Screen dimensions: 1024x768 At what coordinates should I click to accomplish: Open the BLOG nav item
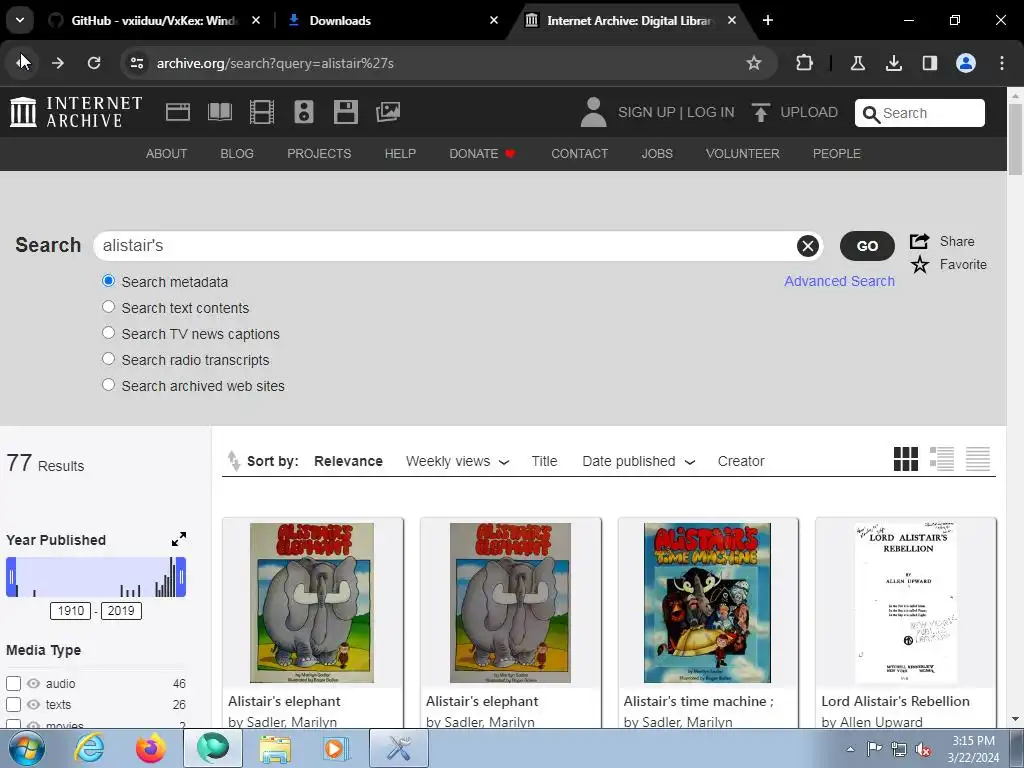pos(237,153)
